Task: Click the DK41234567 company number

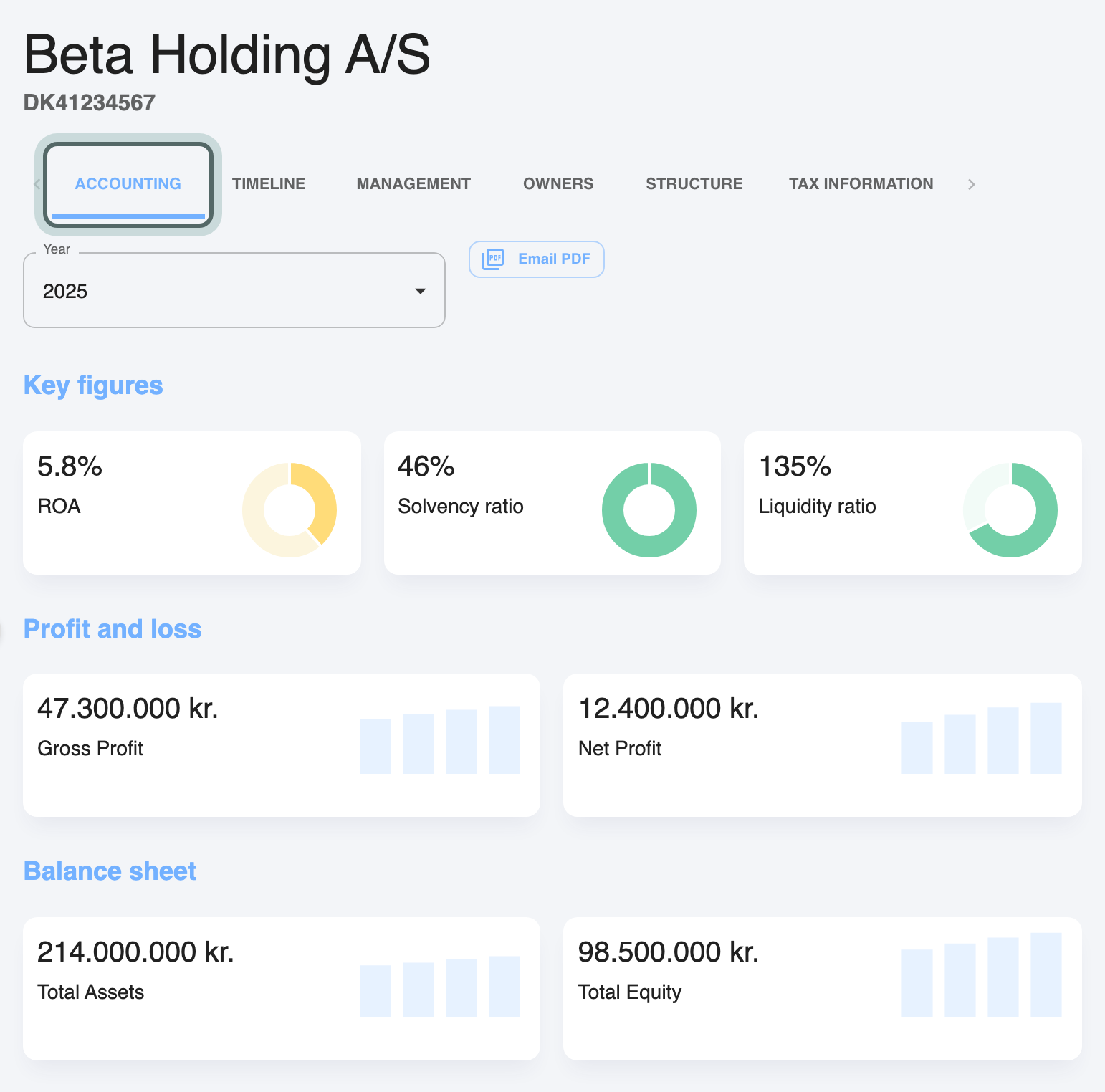Action: click(90, 103)
